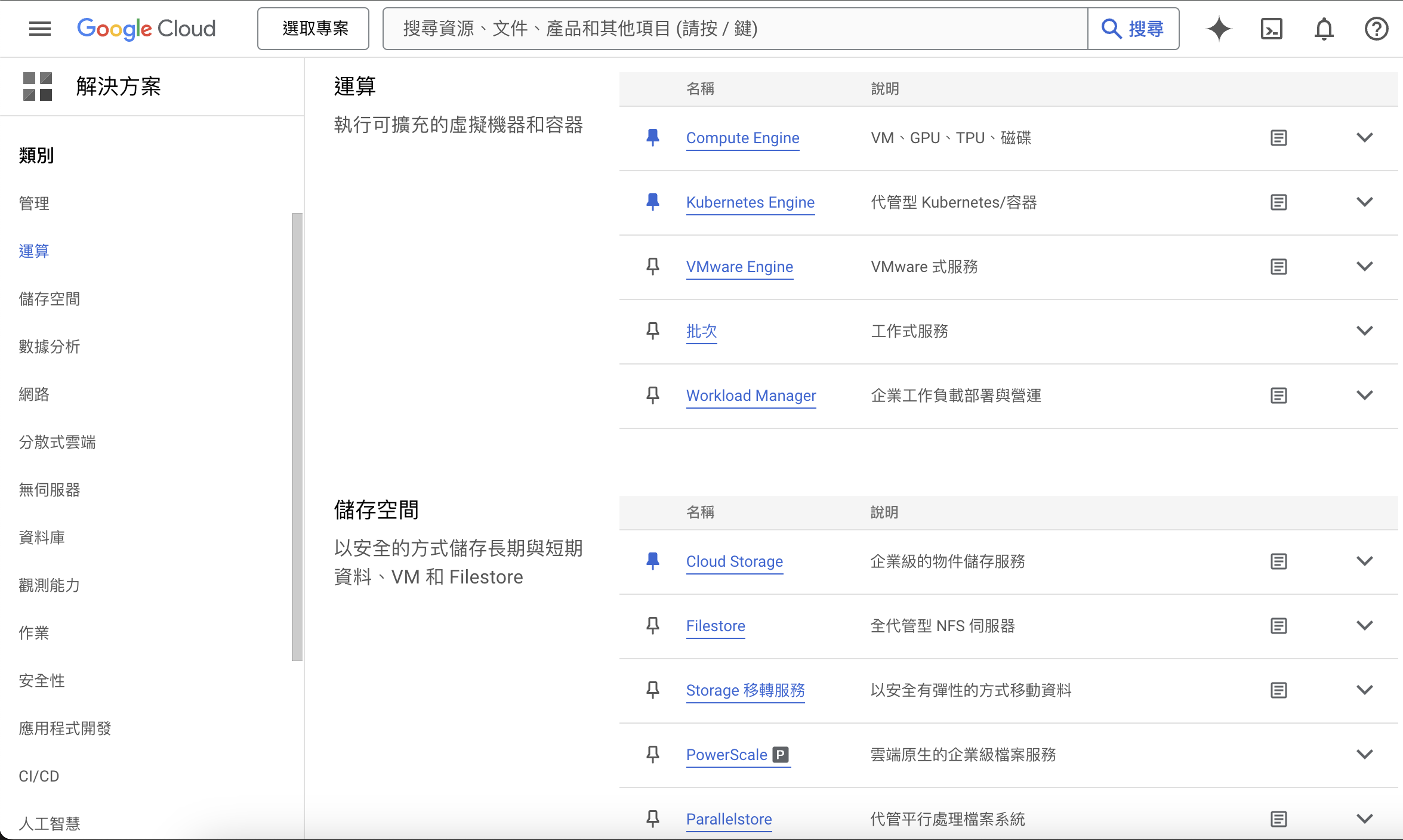The height and width of the screenshot is (840, 1403).
Task: Select the 觀測能力 category
Action: (50, 585)
